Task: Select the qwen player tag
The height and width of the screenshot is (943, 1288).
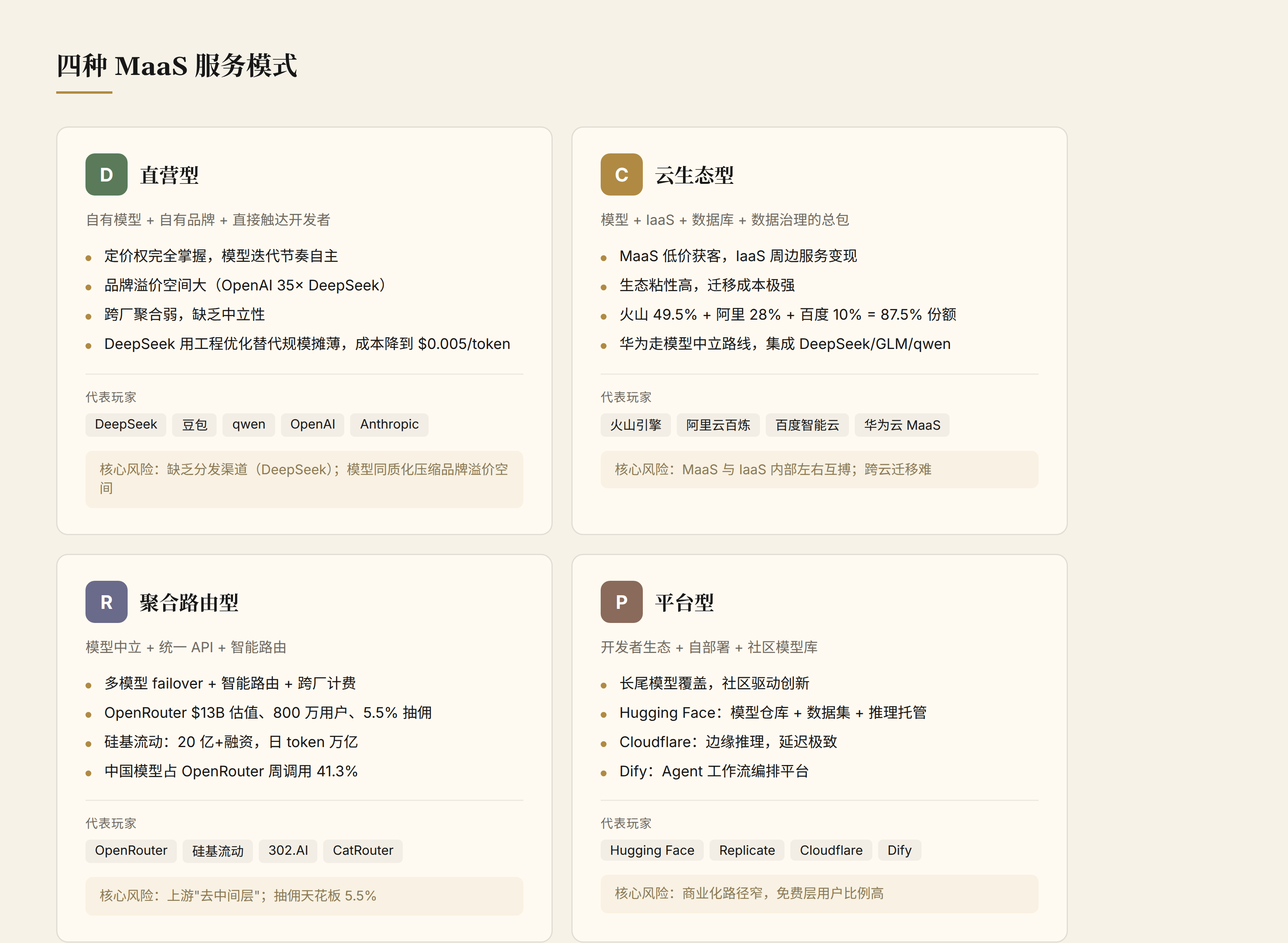Action: [248, 425]
